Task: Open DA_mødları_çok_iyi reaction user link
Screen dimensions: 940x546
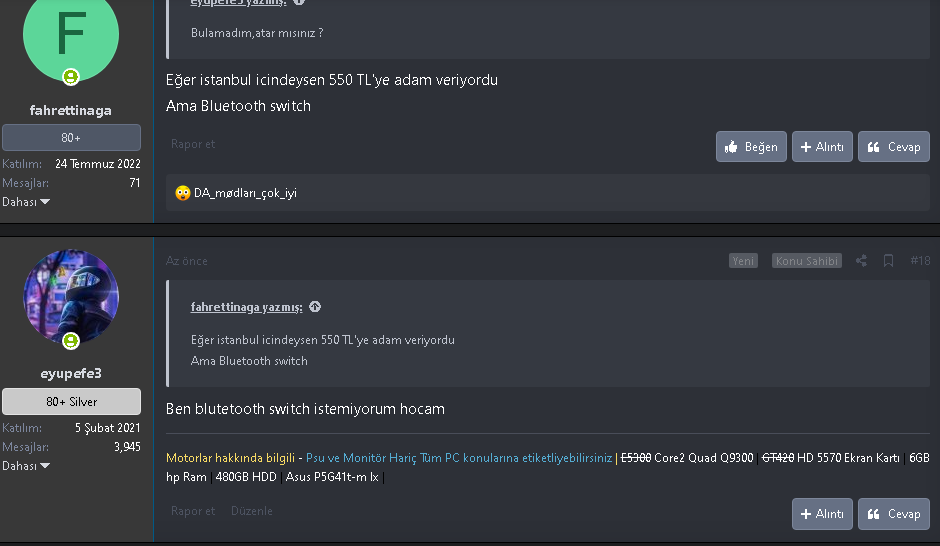Action: 245,193
